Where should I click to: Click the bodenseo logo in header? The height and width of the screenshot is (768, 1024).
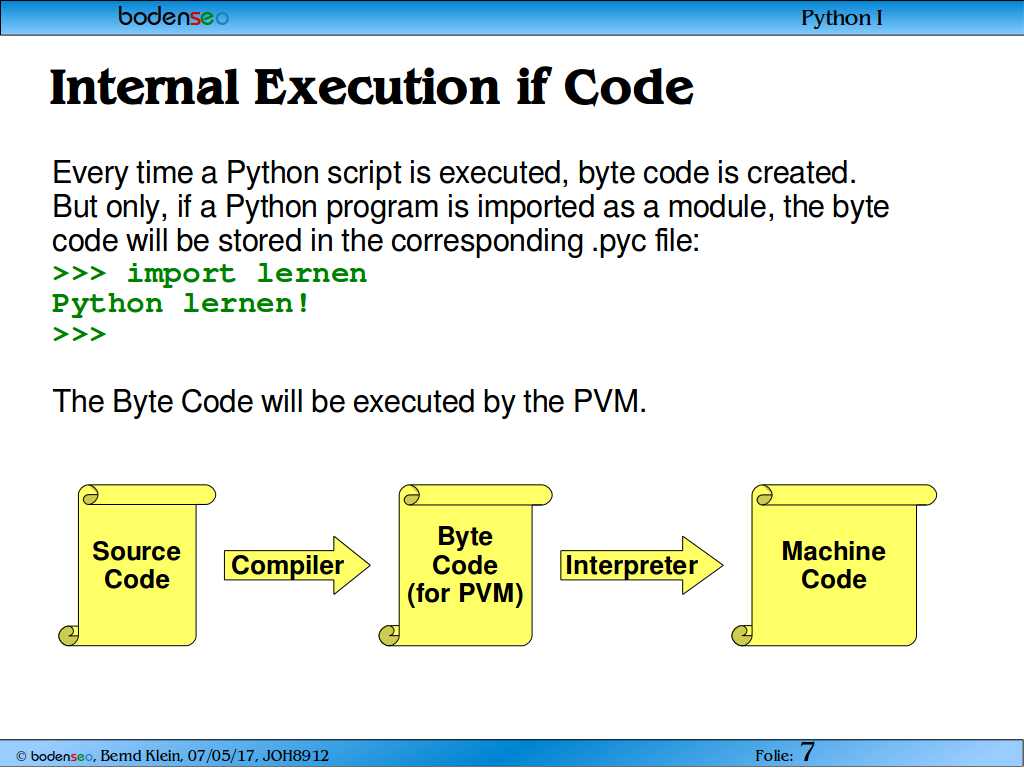tap(173, 16)
